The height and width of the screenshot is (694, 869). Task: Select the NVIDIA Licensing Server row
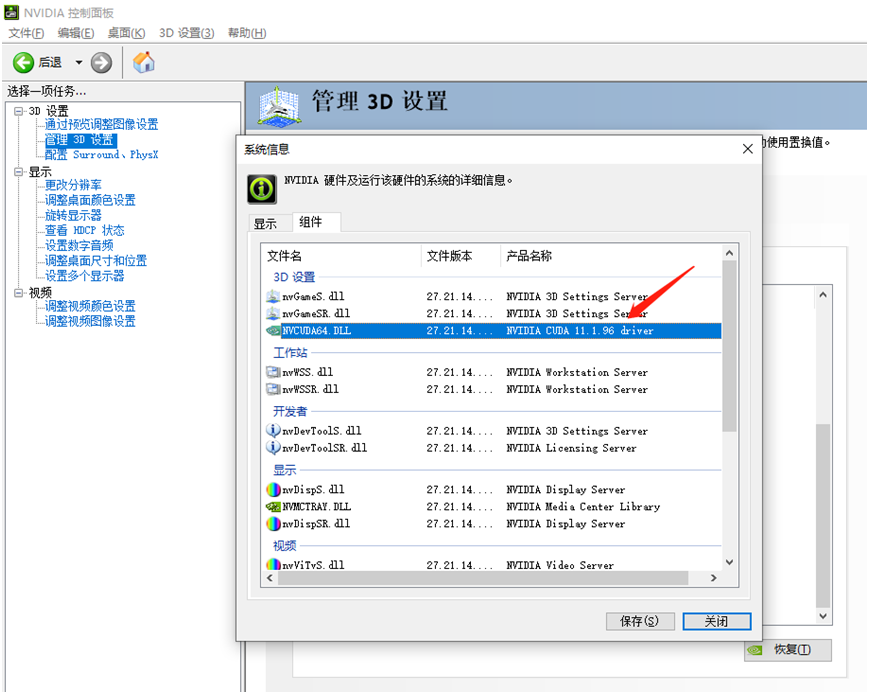coord(493,448)
